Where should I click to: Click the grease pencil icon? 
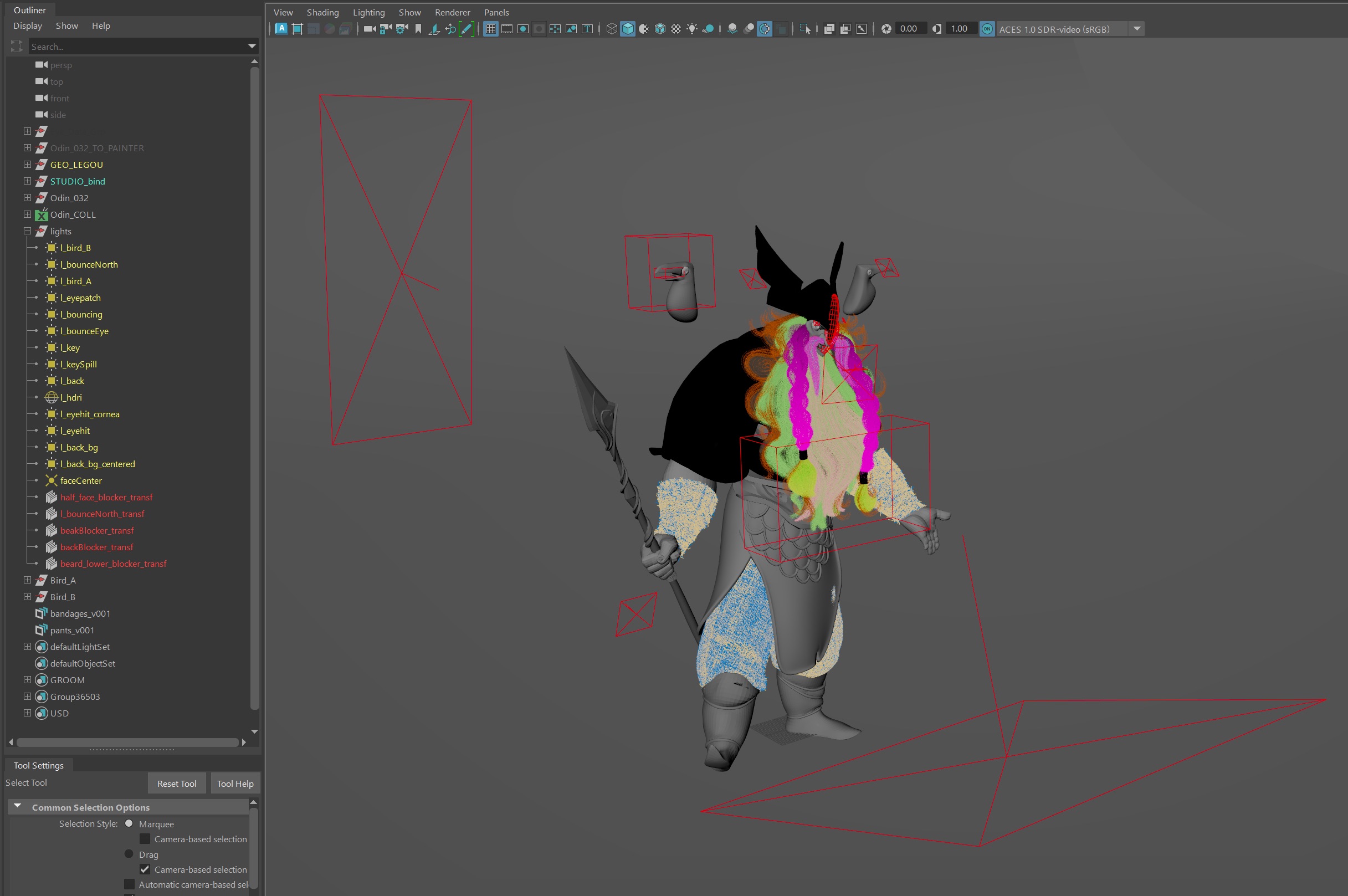point(467,29)
